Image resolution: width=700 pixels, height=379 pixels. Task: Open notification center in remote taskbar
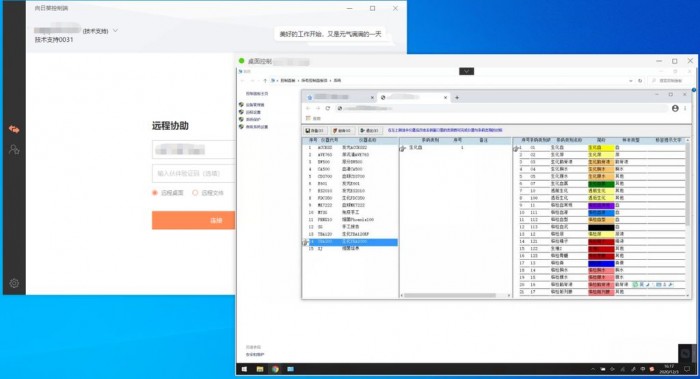[687, 369]
